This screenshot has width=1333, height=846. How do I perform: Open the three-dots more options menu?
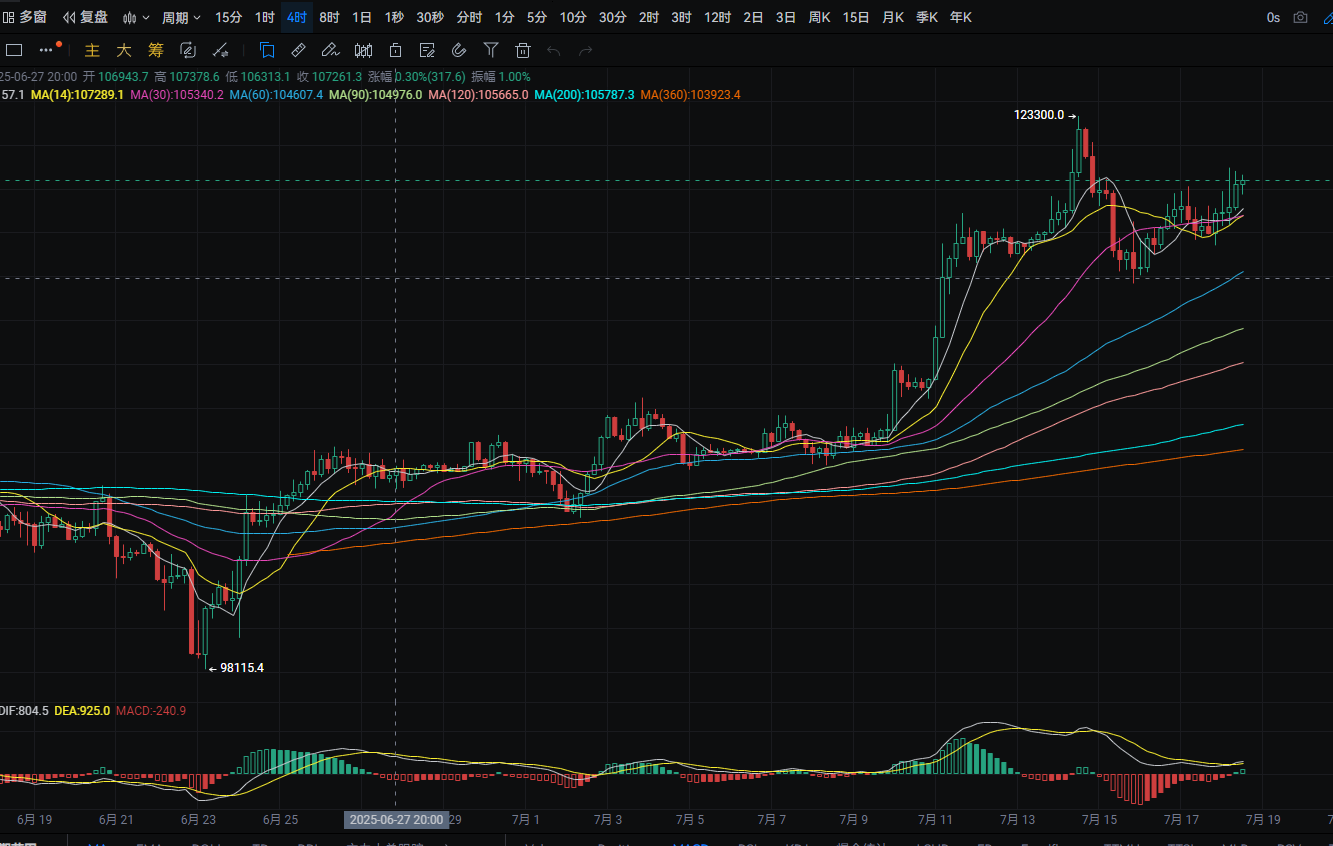click(47, 50)
